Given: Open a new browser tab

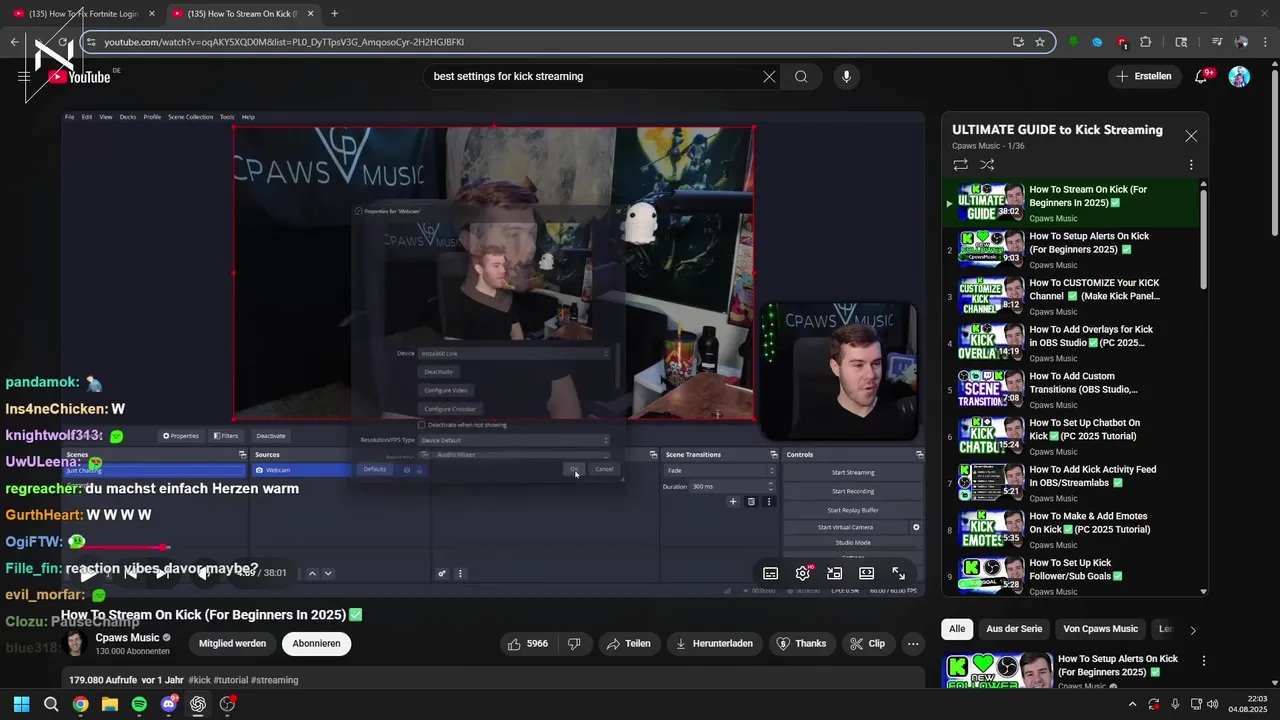Looking at the screenshot, I should 334,13.
